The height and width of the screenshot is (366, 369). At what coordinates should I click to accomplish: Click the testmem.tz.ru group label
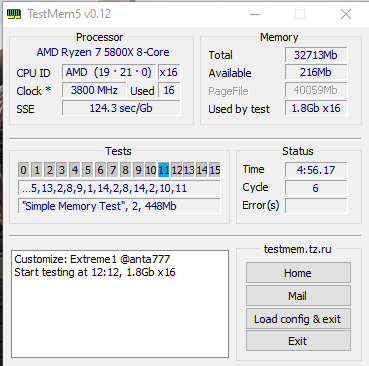298,249
